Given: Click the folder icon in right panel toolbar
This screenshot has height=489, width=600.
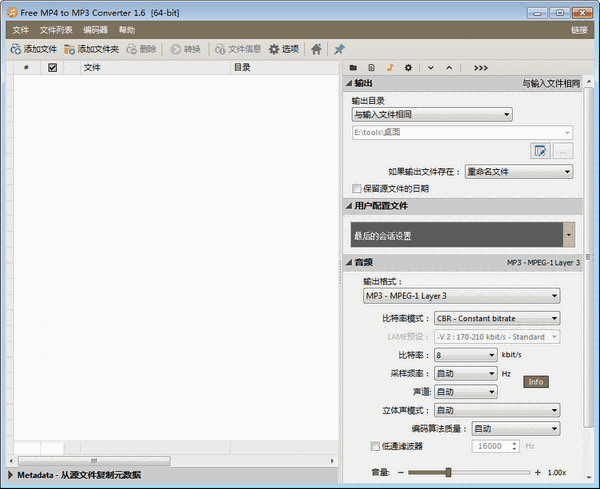Looking at the screenshot, I should click(x=353, y=68).
